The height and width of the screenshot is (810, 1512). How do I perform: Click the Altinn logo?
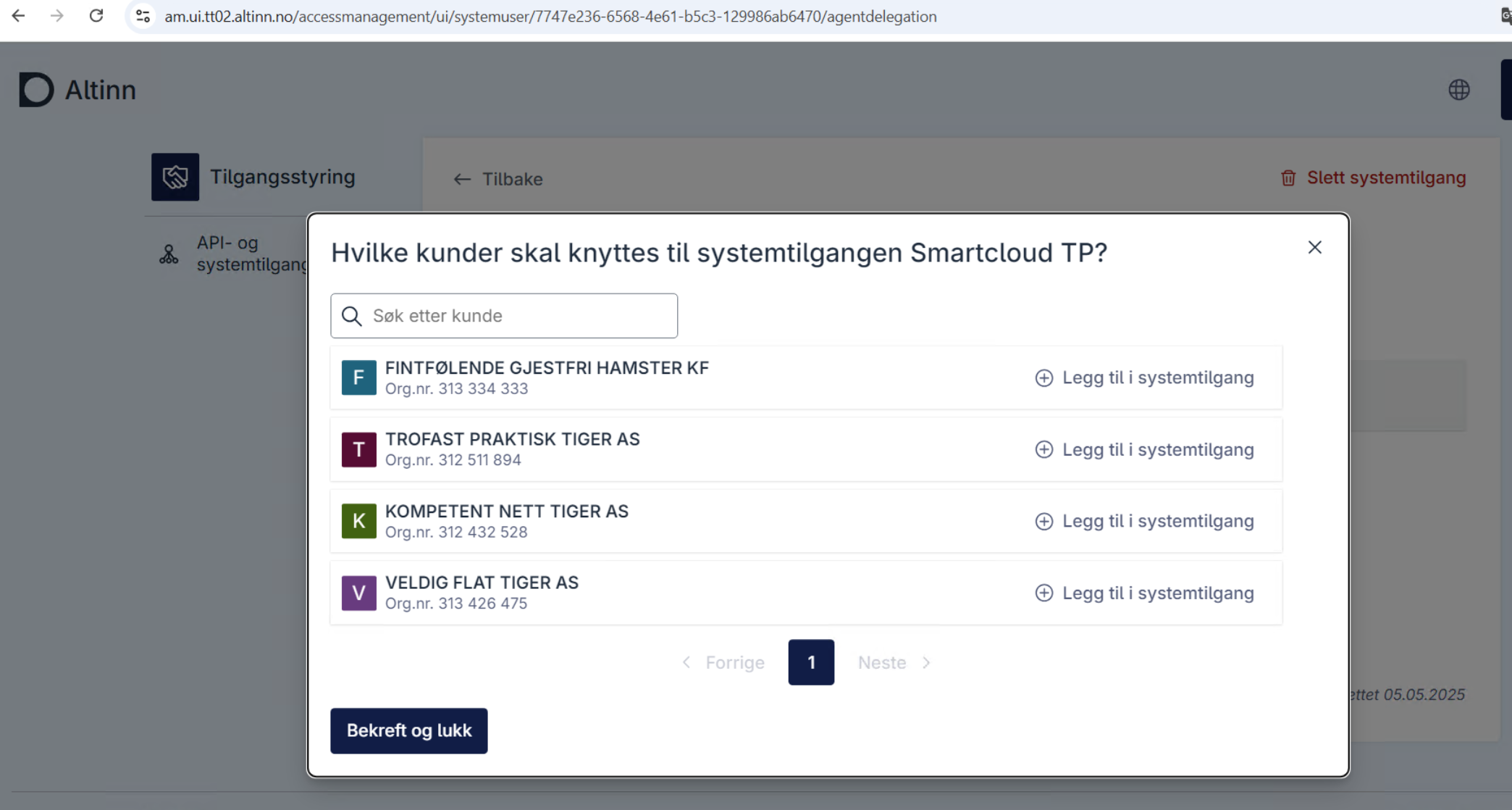(x=77, y=90)
